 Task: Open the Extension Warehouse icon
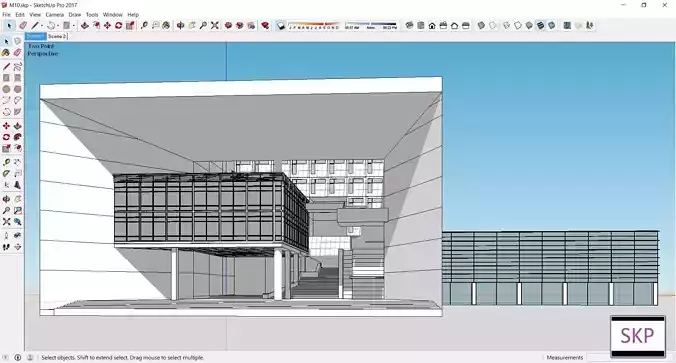point(240,26)
